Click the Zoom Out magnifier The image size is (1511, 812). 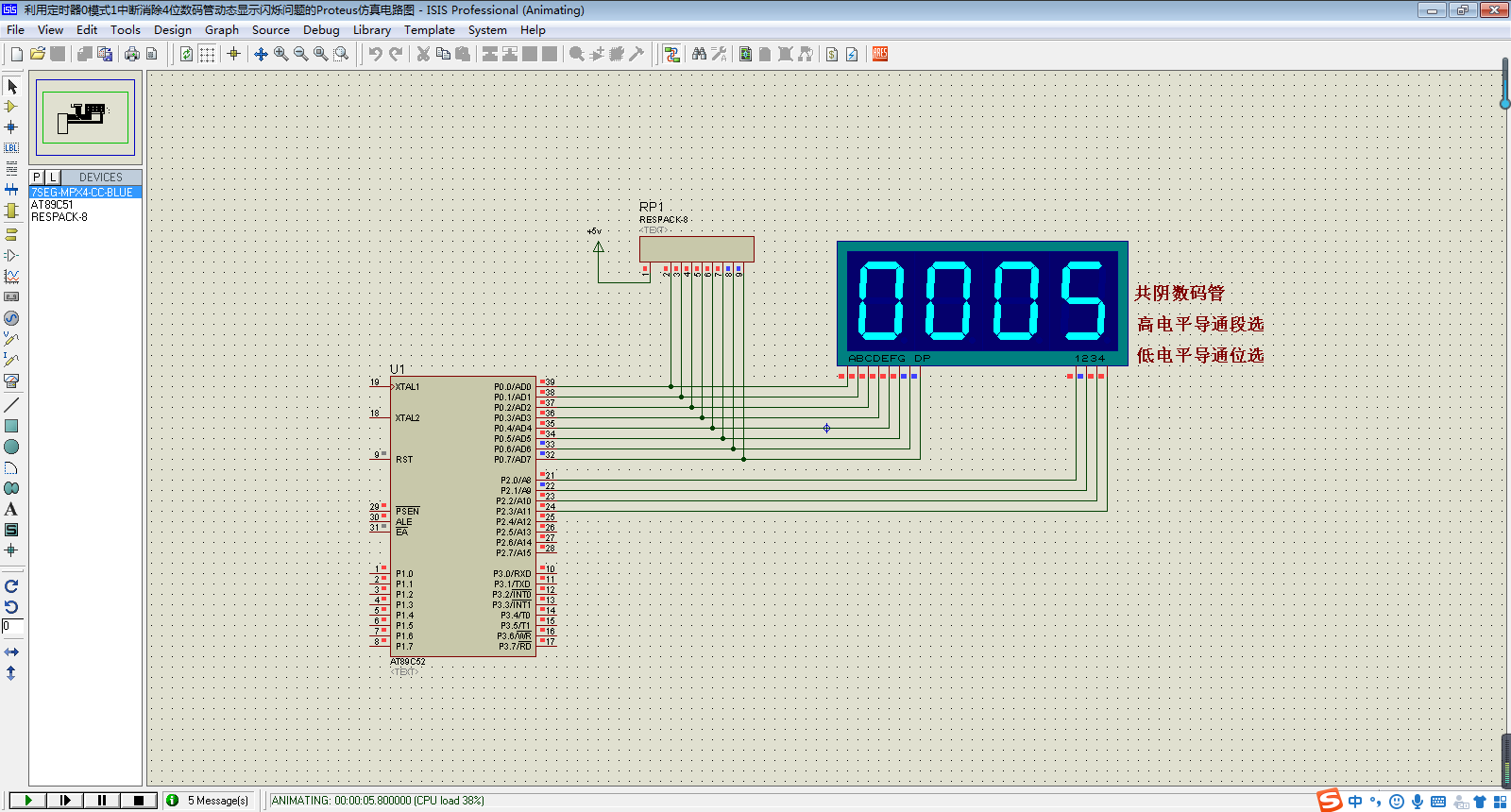(300, 54)
